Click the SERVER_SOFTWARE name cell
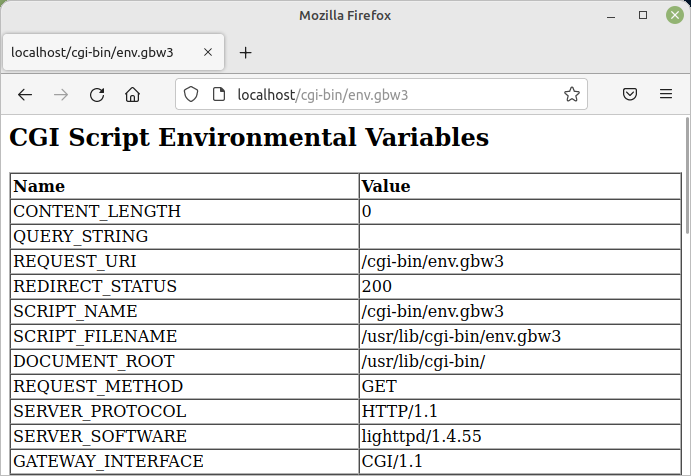The width and height of the screenshot is (691, 476). [x=100, y=436]
